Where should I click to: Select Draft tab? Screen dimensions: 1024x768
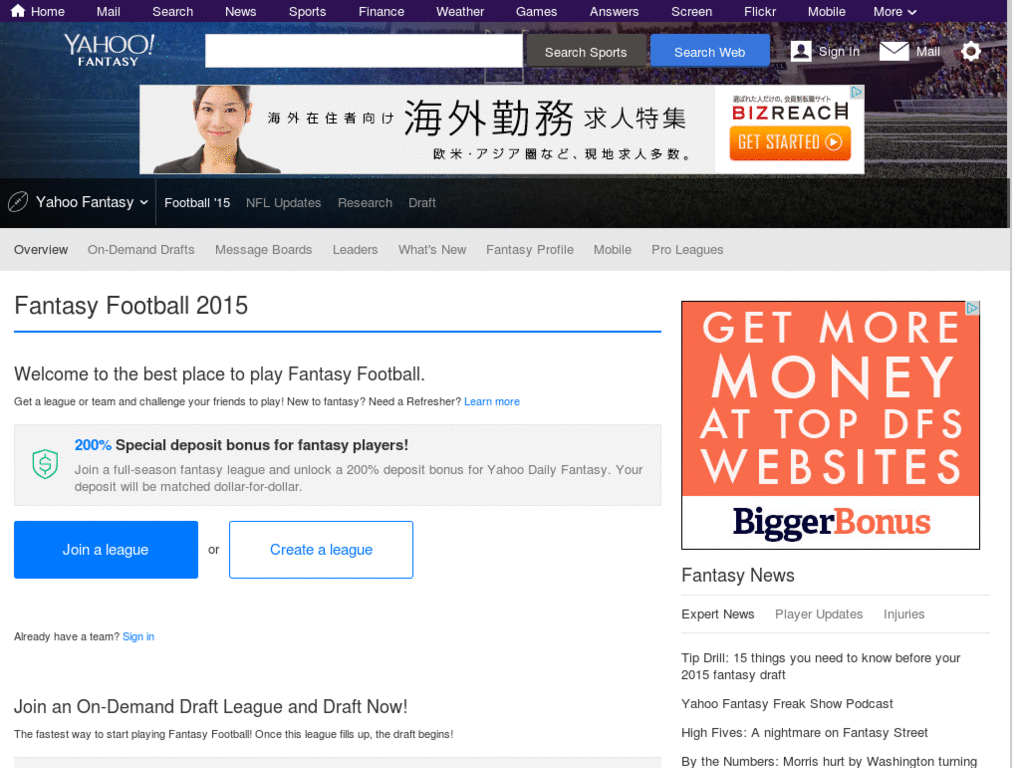pyautogui.click(x=422, y=202)
